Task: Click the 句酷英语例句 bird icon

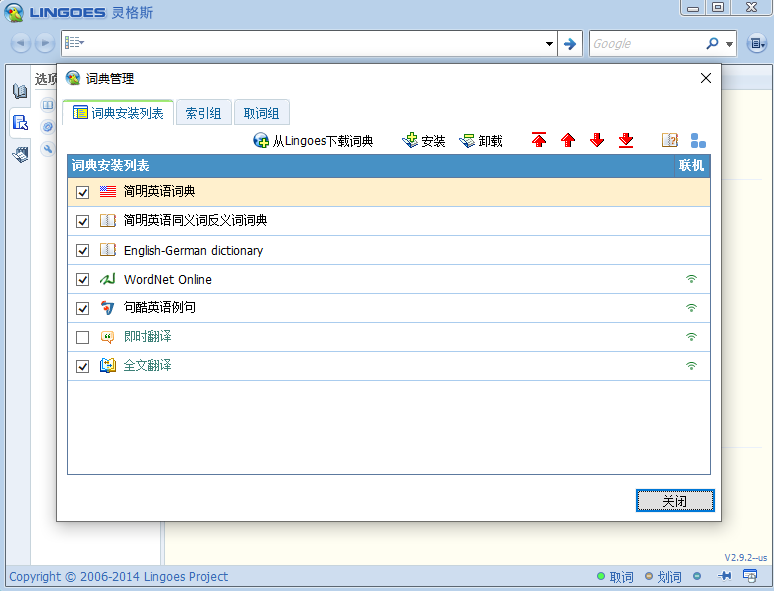Action: tap(108, 308)
